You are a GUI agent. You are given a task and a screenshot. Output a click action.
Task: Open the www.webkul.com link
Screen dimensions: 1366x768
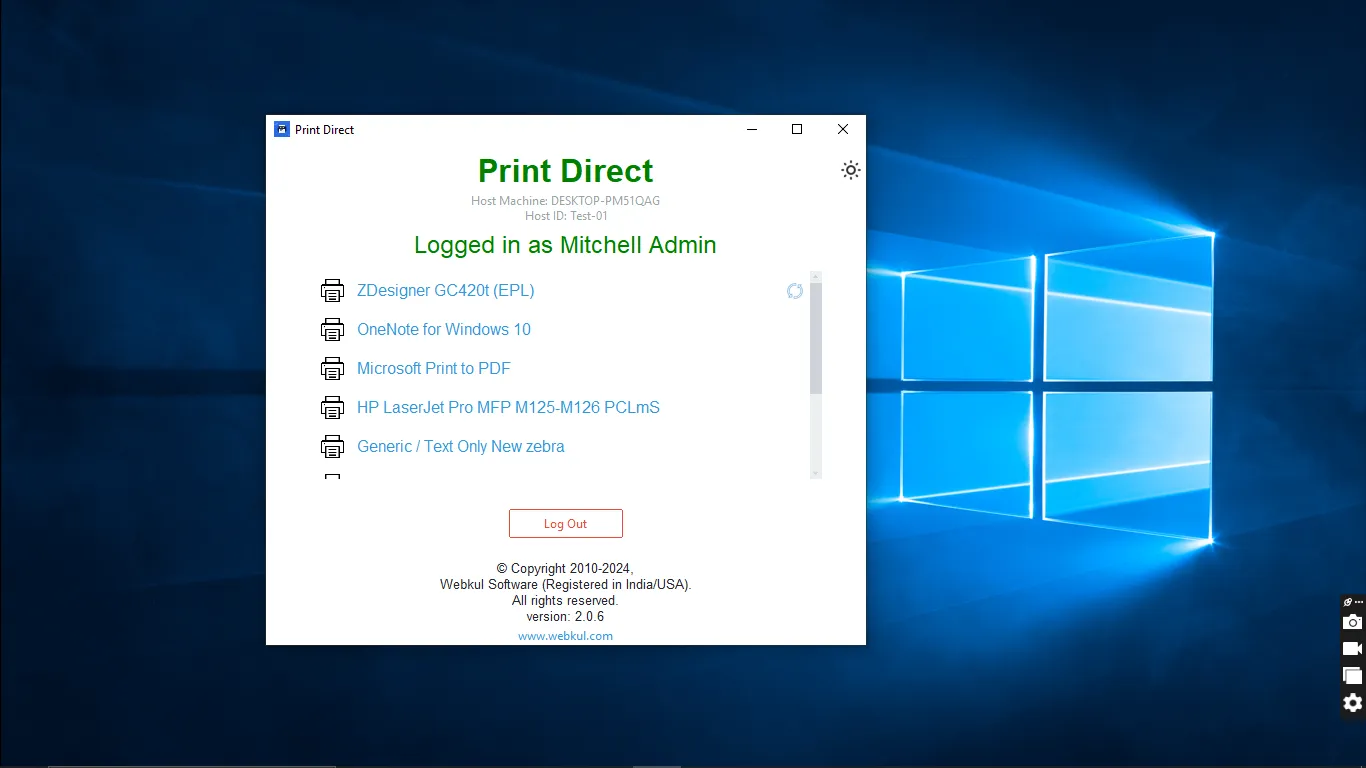click(565, 635)
